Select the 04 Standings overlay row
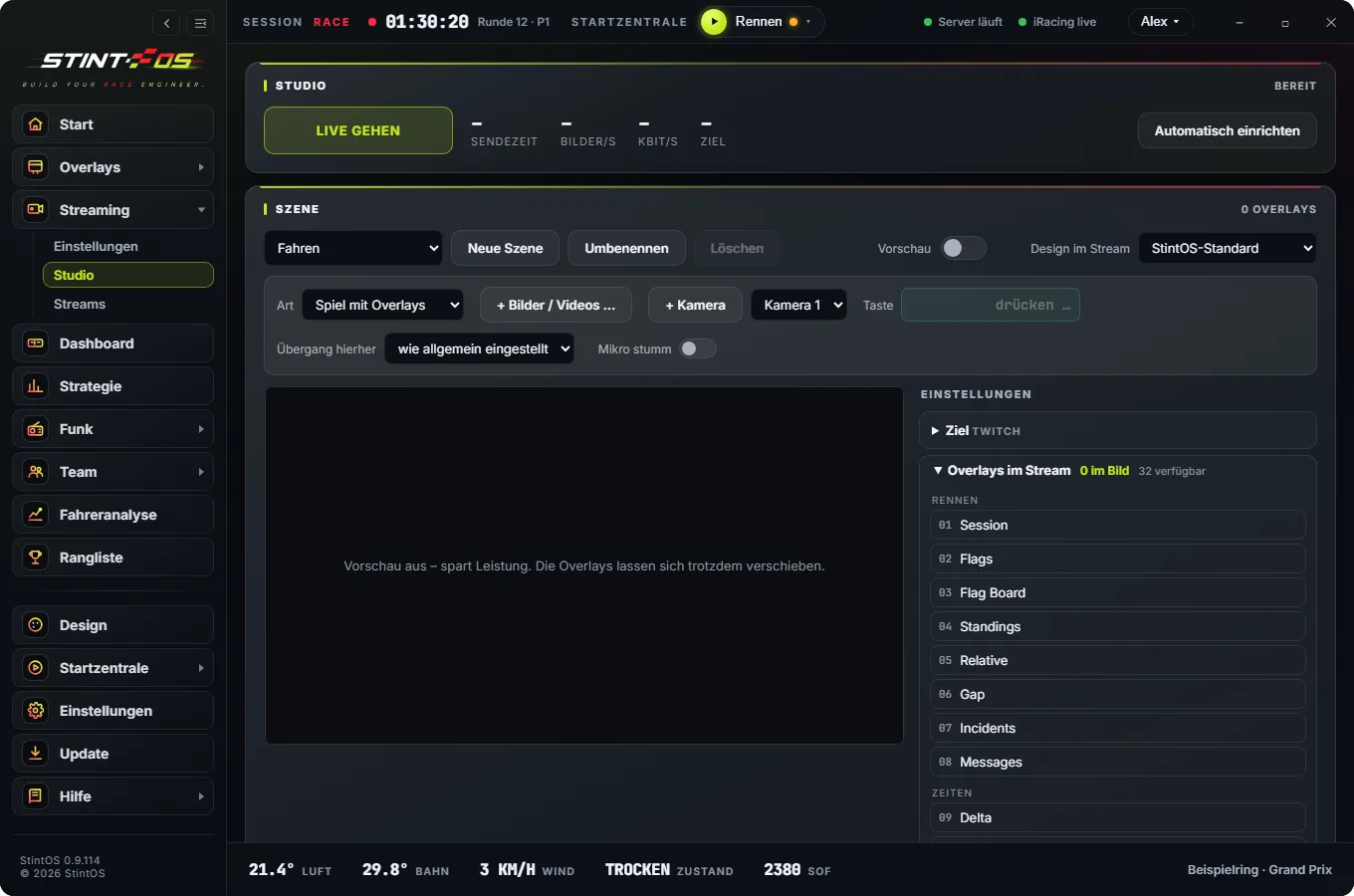 [x=1118, y=626]
